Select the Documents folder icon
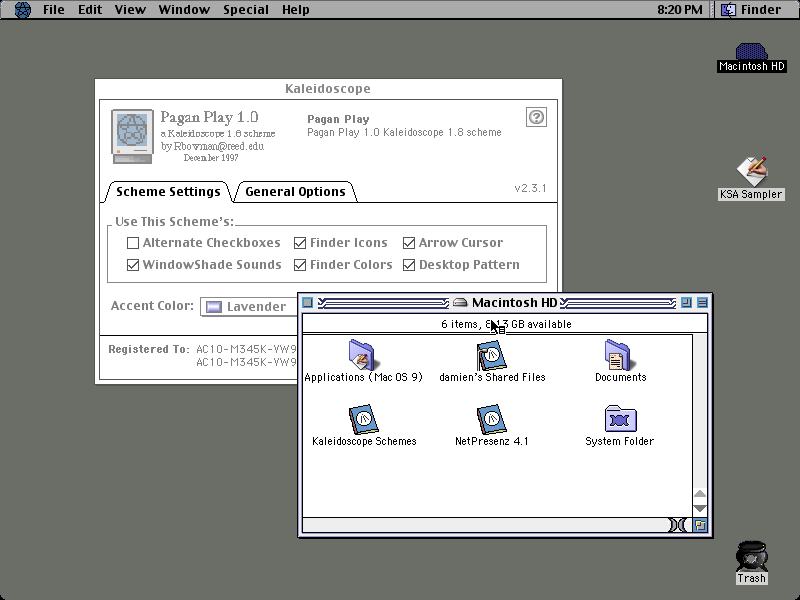 coord(619,355)
